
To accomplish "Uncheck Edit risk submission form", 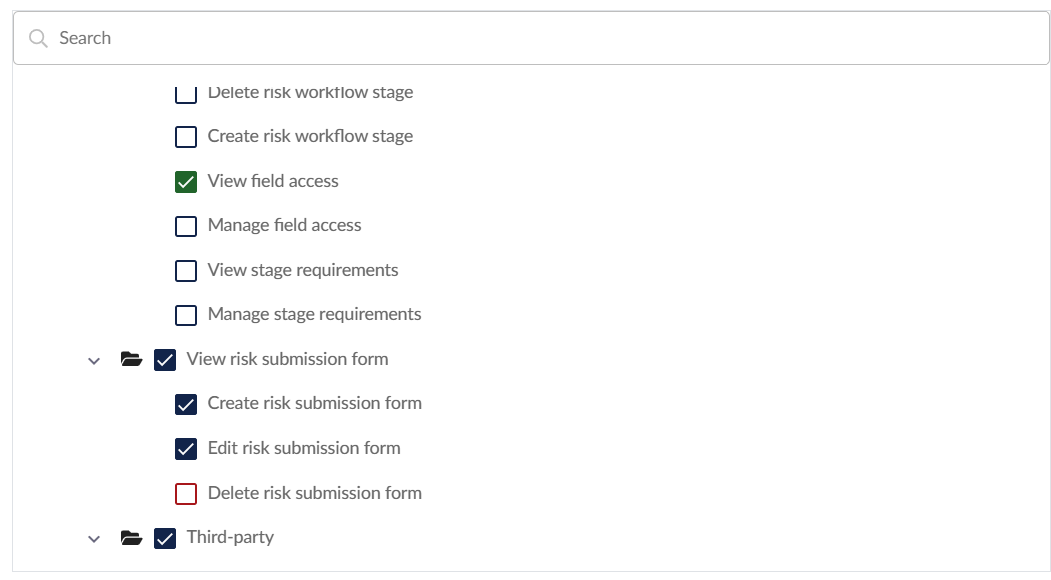I will (186, 449).
